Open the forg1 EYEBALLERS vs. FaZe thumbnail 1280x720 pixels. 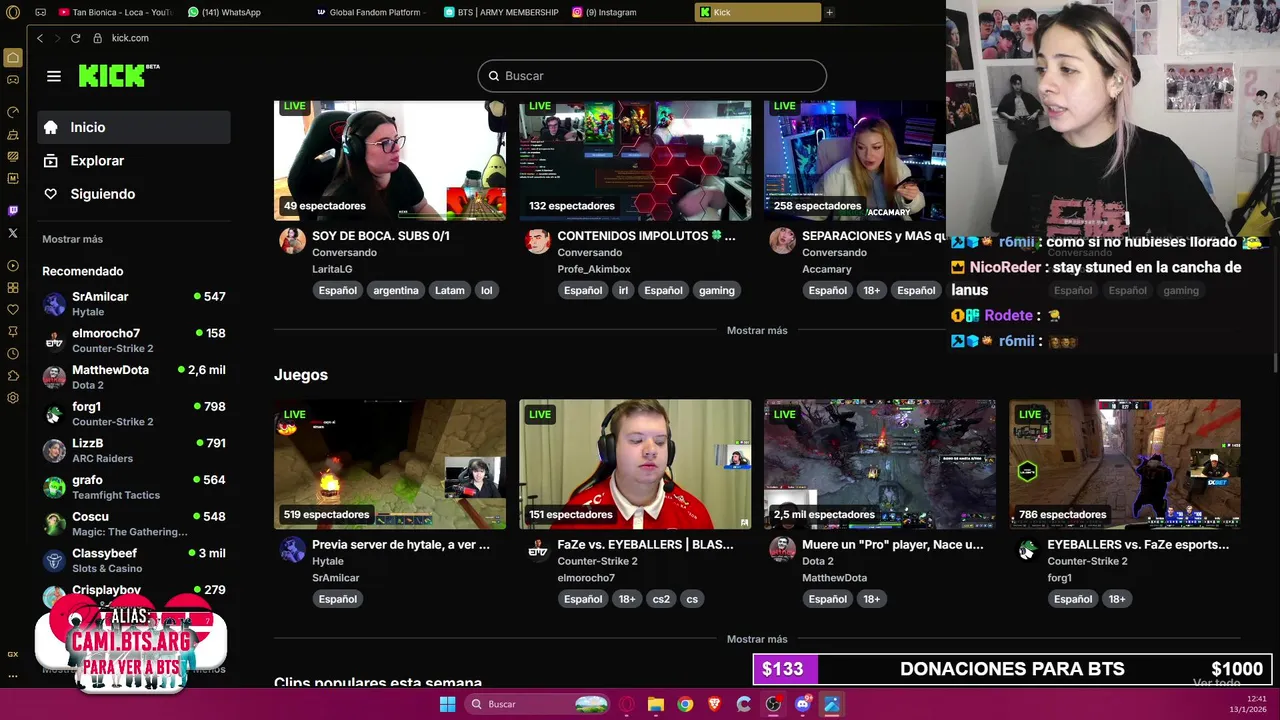click(x=1125, y=464)
